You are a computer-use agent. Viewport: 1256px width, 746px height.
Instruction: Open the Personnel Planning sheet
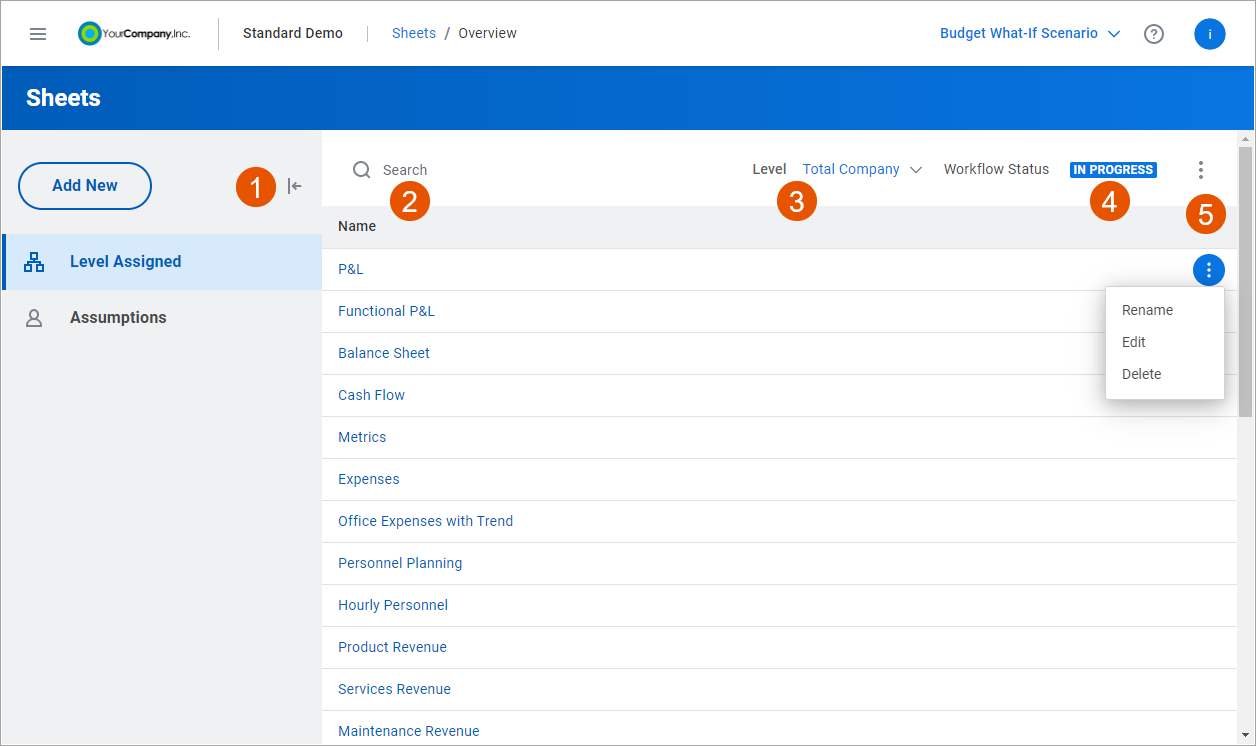(x=400, y=564)
